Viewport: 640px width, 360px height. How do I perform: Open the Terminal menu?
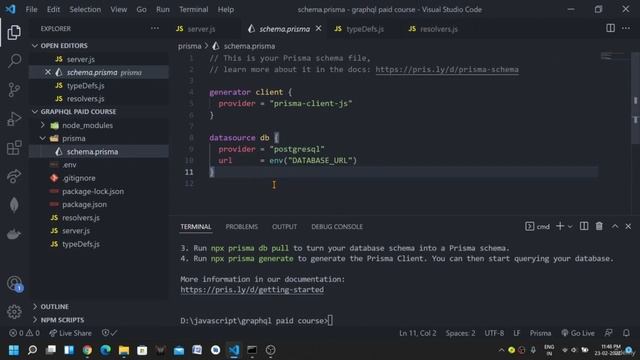[x=193, y=9]
